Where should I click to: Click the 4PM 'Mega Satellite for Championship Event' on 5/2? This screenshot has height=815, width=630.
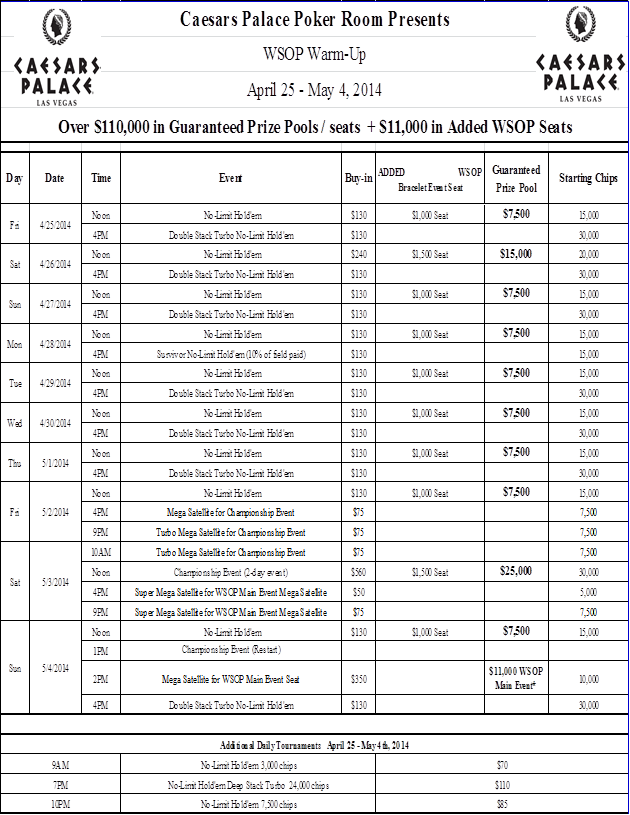click(230, 512)
